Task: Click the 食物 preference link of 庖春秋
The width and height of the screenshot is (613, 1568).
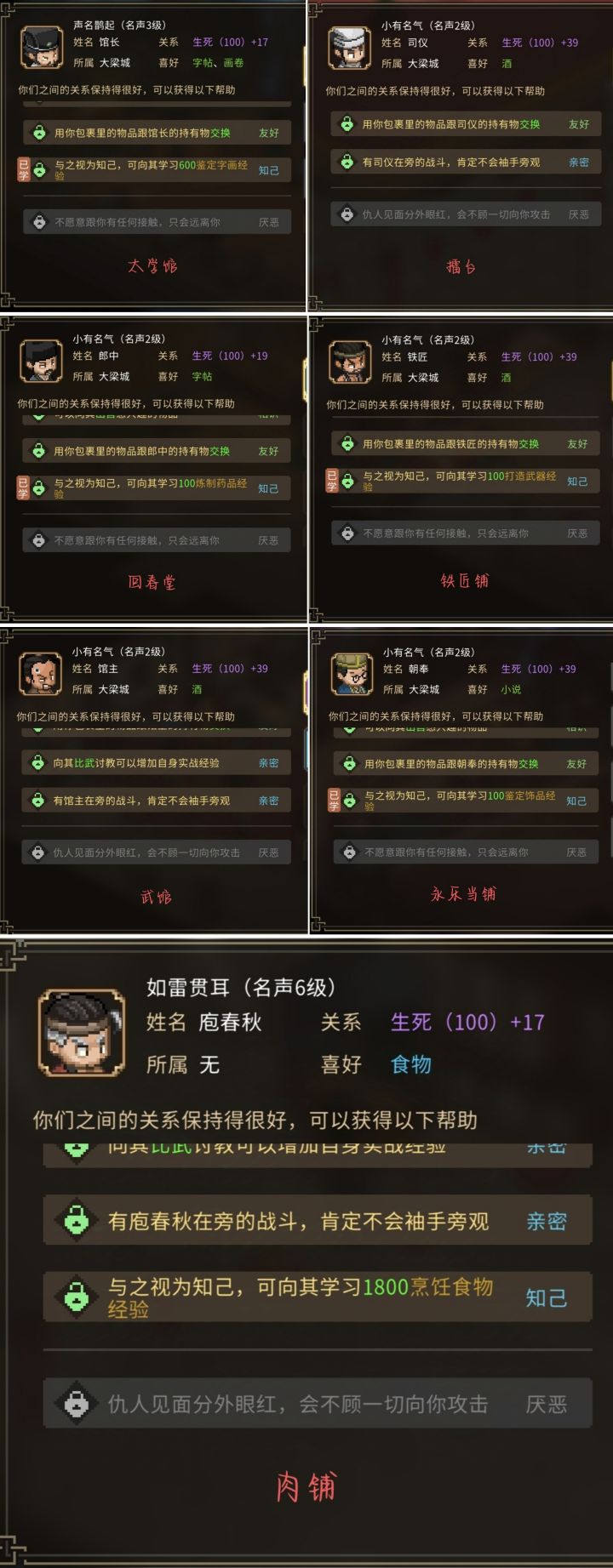Action: pyautogui.click(x=411, y=1064)
